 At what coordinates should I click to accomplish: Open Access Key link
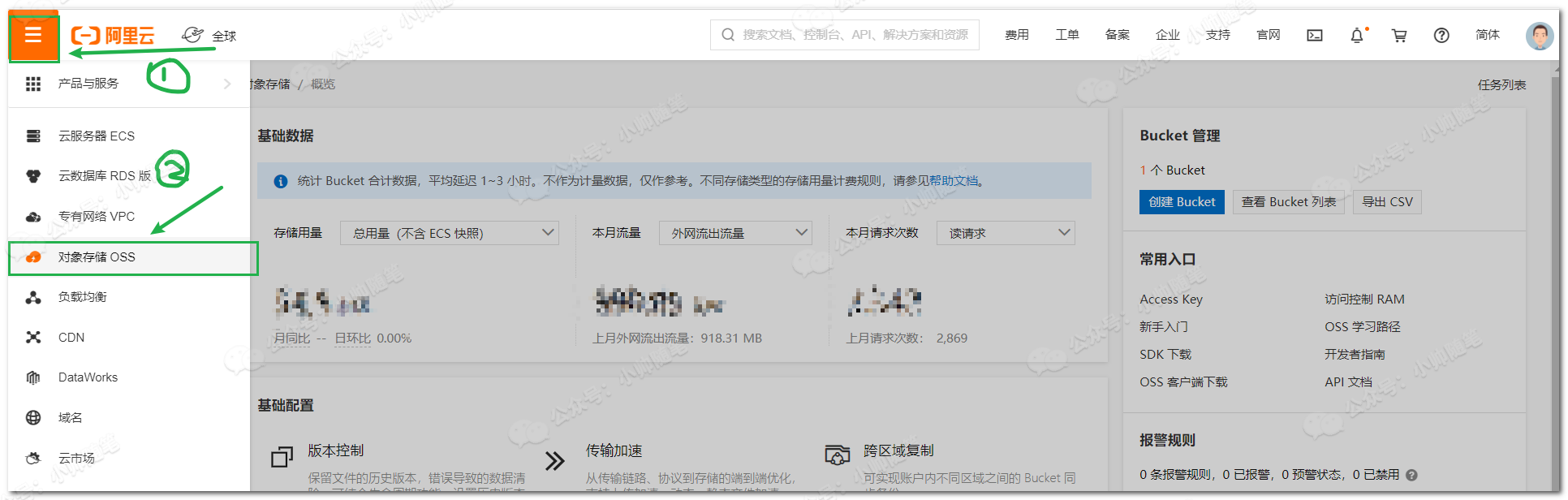pyautogui.click(x=1171, y=300)
